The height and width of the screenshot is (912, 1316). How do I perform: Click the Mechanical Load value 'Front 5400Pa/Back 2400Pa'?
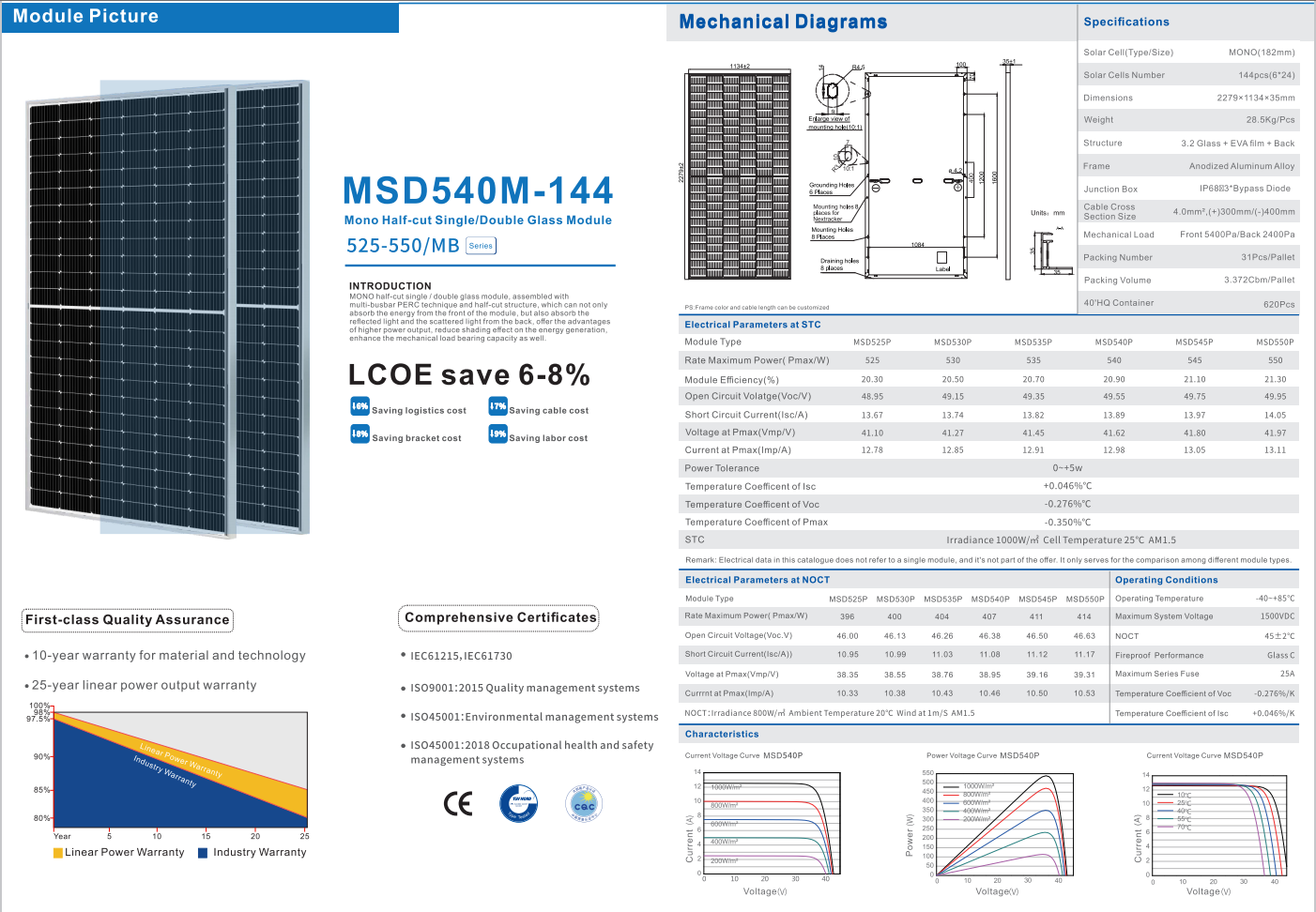[1237, 235]
